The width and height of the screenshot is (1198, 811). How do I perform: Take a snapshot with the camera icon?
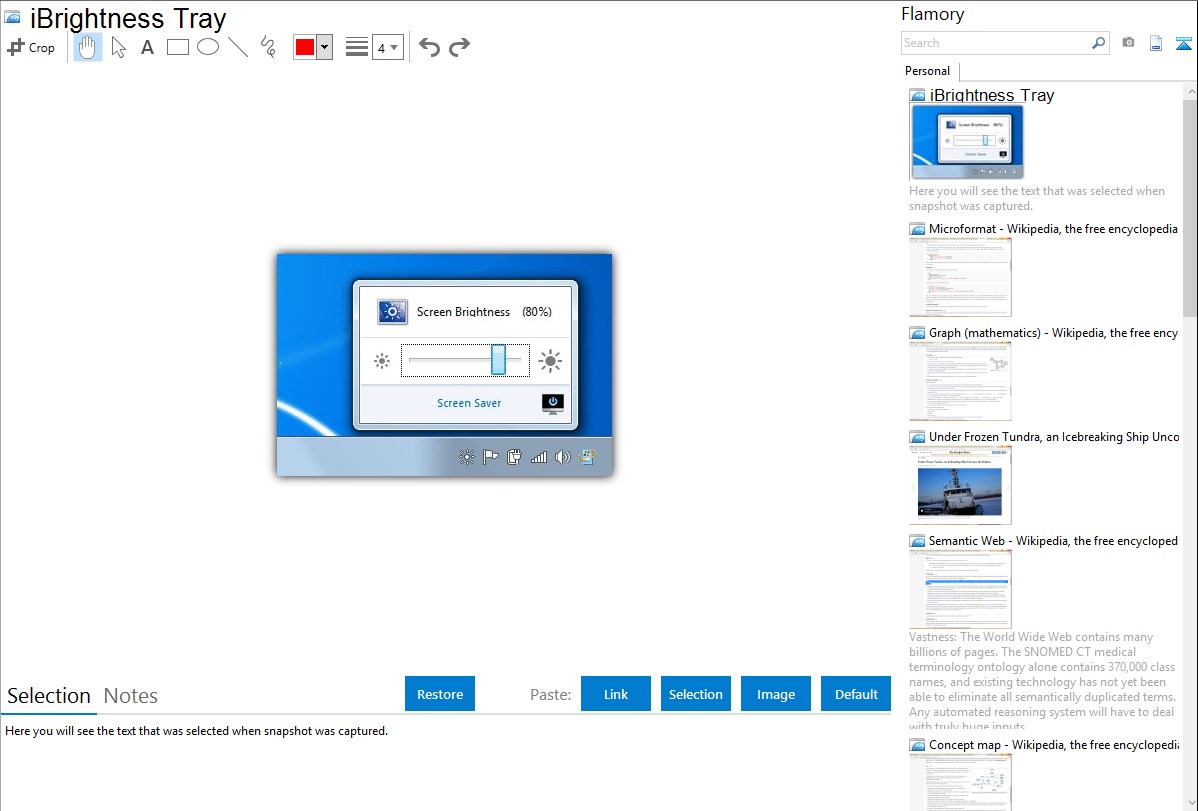click(x=1128, y=43)
